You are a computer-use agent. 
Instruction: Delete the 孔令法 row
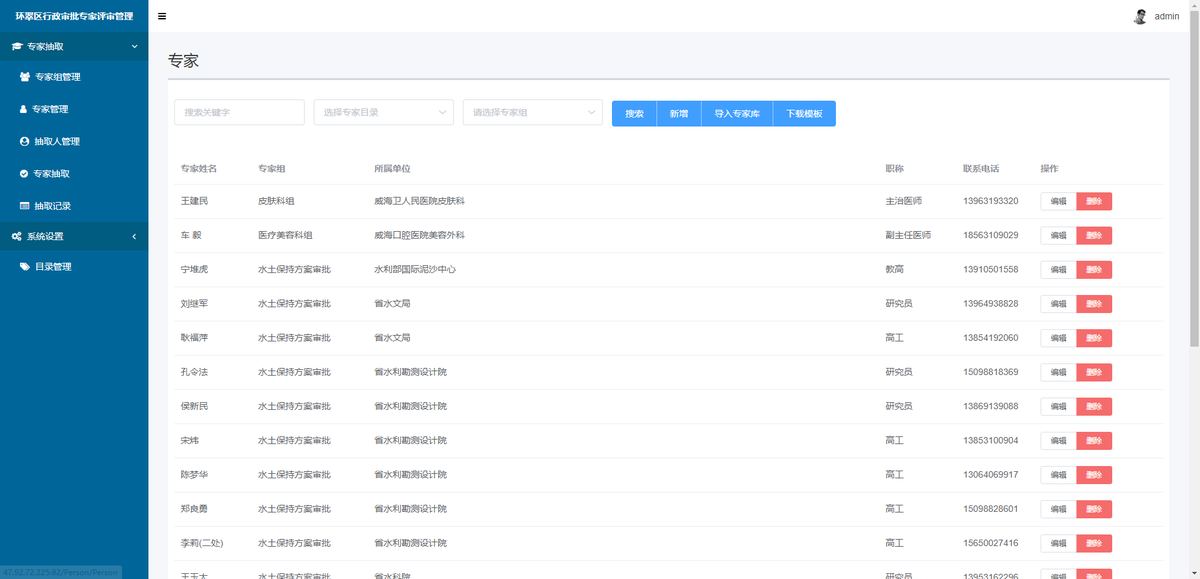(1094, 372)
